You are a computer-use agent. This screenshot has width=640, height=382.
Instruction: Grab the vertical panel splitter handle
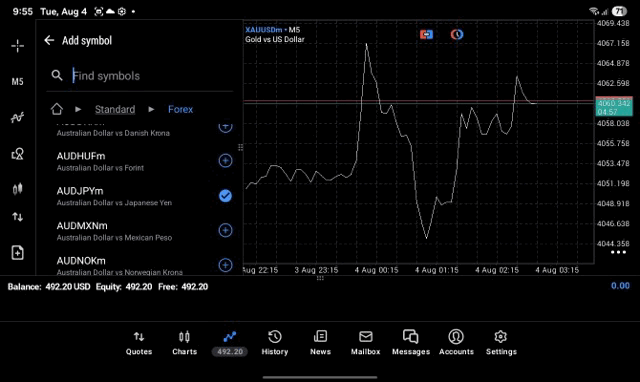click(240, 147)
